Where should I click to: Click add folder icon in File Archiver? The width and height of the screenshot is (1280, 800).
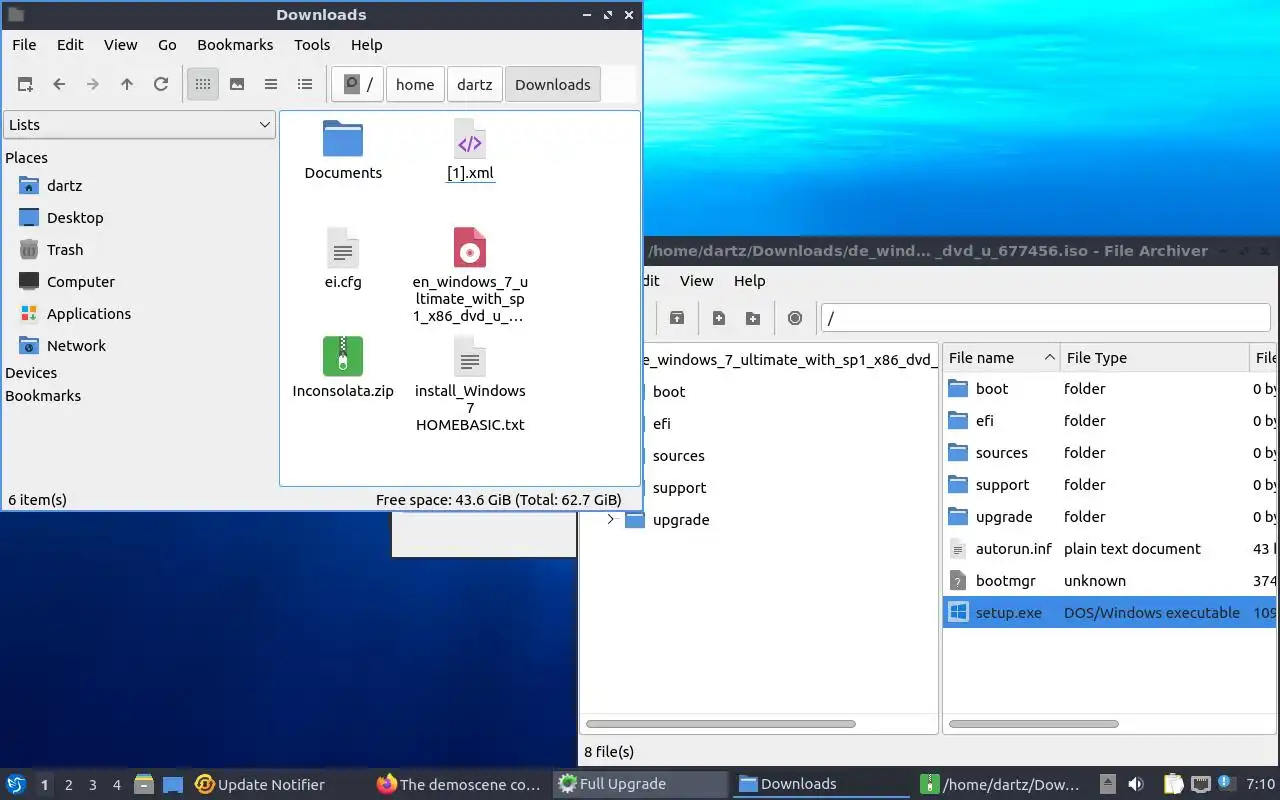753,318
